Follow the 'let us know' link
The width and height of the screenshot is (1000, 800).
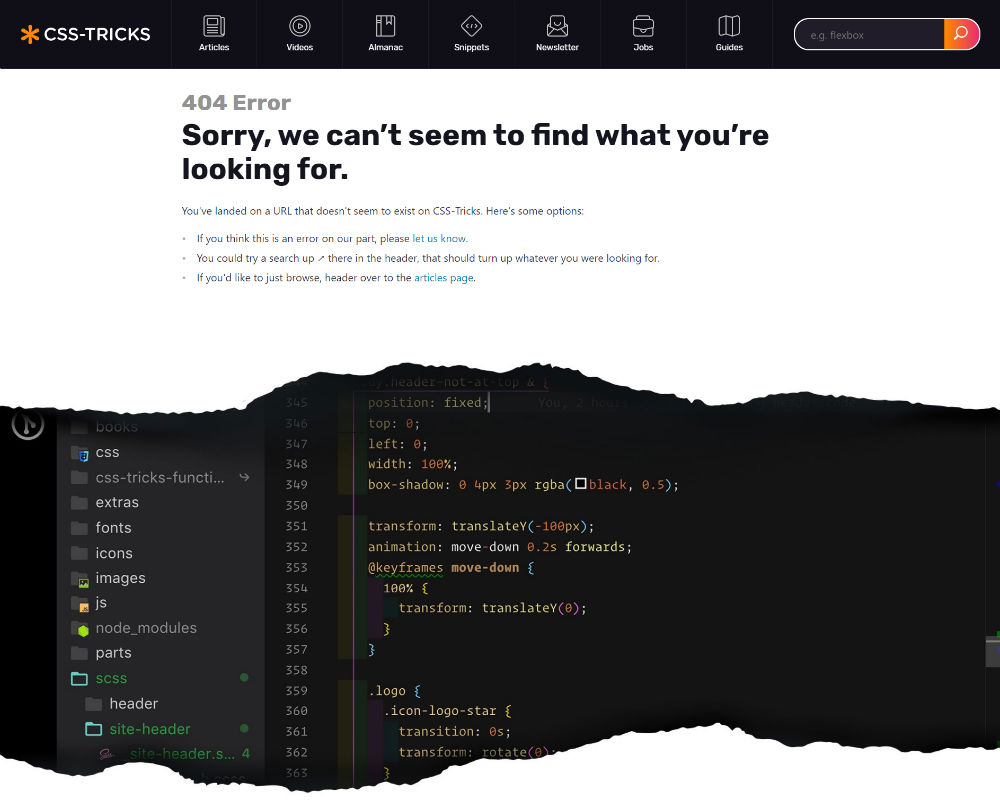[x=439, y=239]
